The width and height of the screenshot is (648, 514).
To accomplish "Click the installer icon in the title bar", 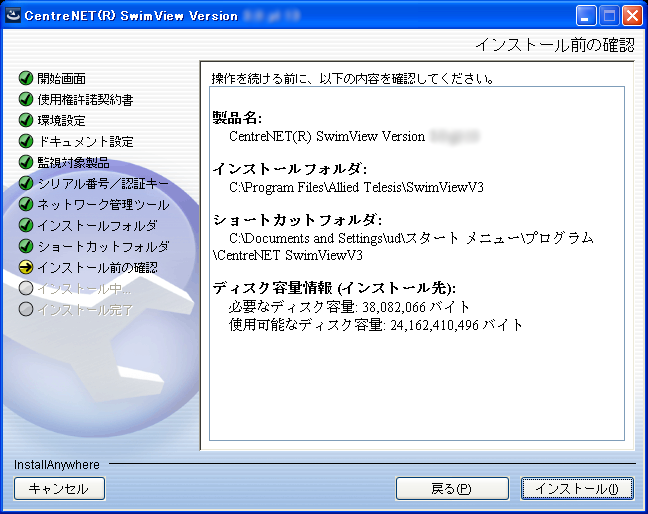I will [13, 16].
